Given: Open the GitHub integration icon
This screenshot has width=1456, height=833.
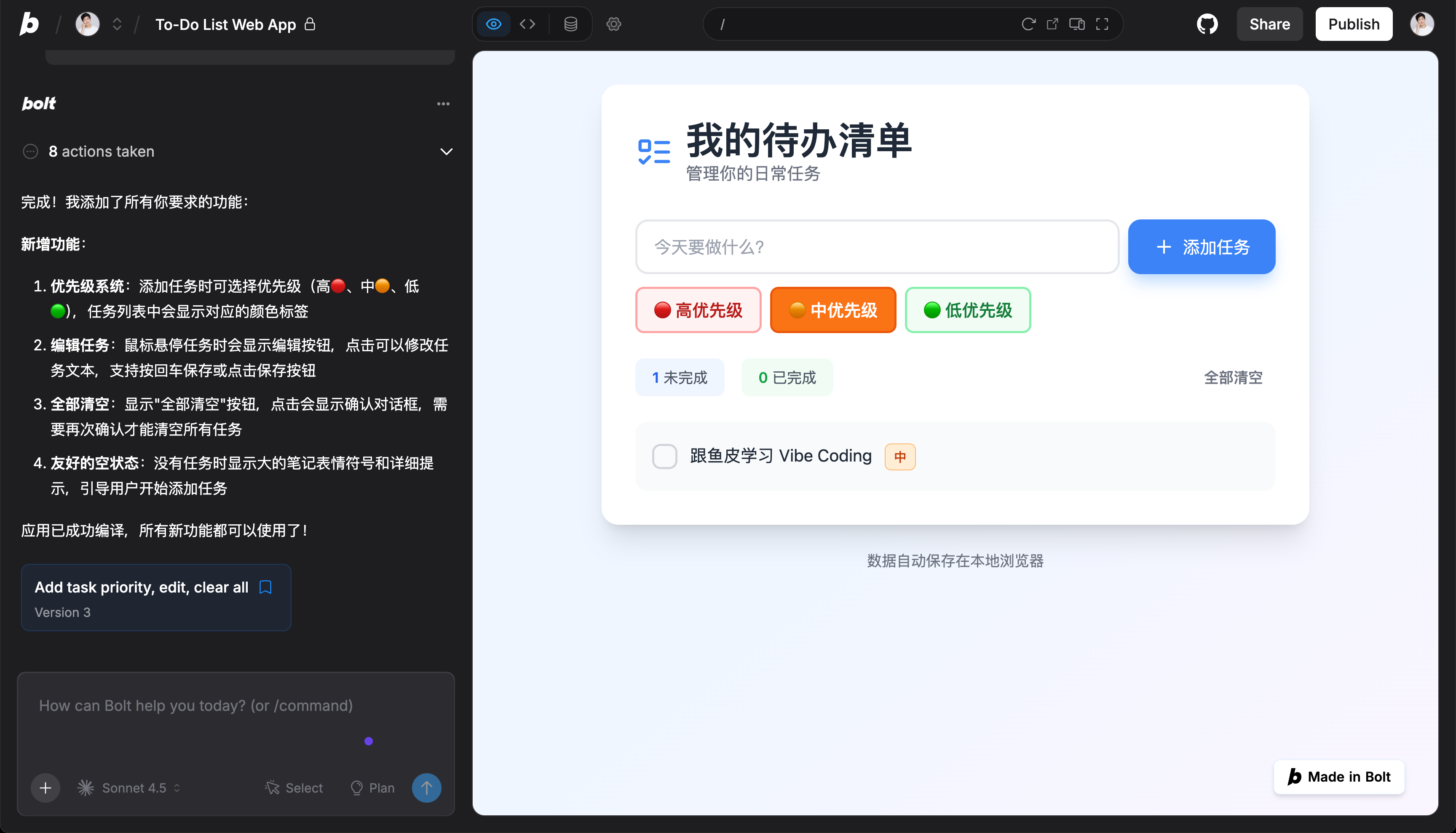Looking at the screenshot, I should tap(1207, 24).
